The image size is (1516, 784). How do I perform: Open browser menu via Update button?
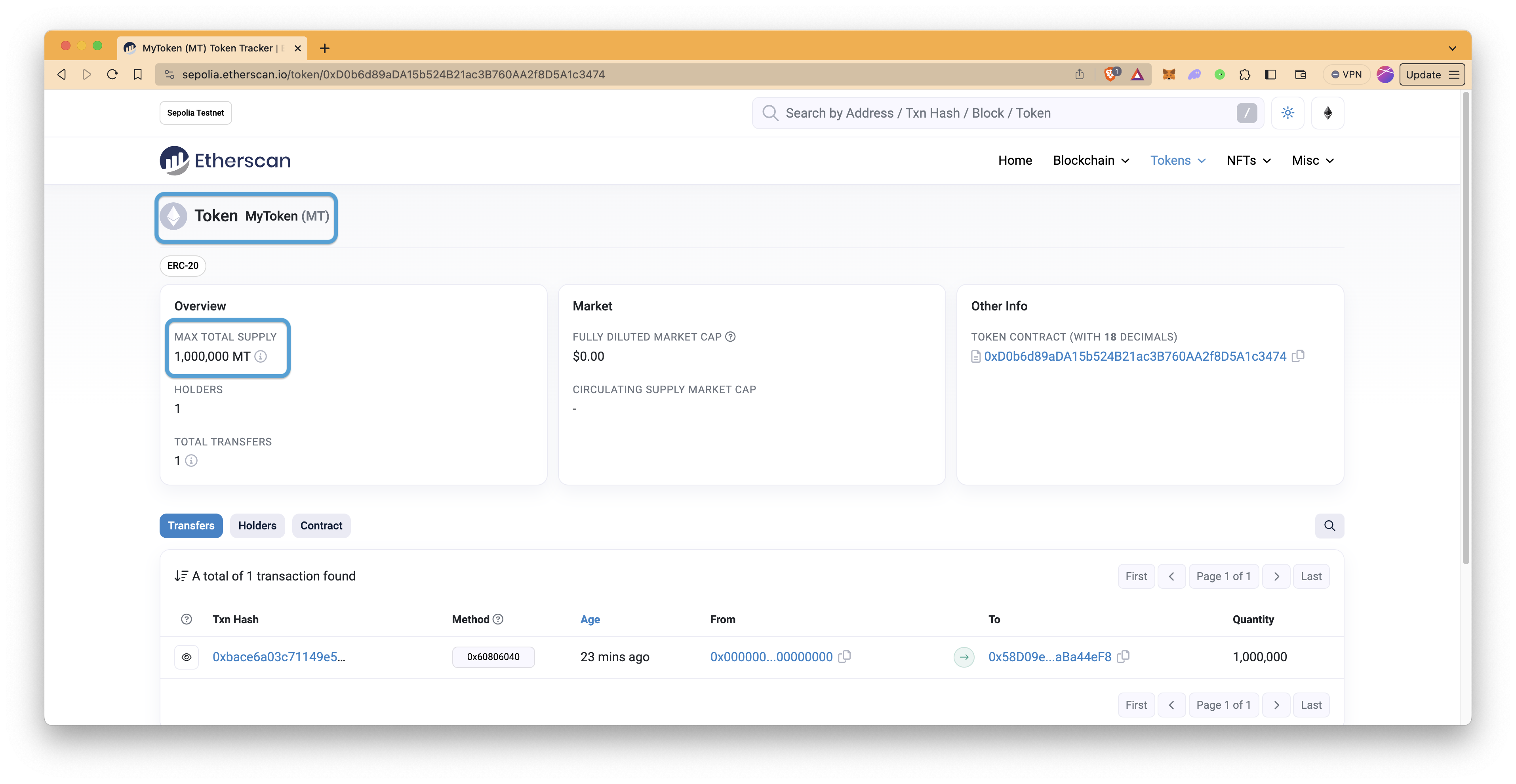click(1432, 74)
